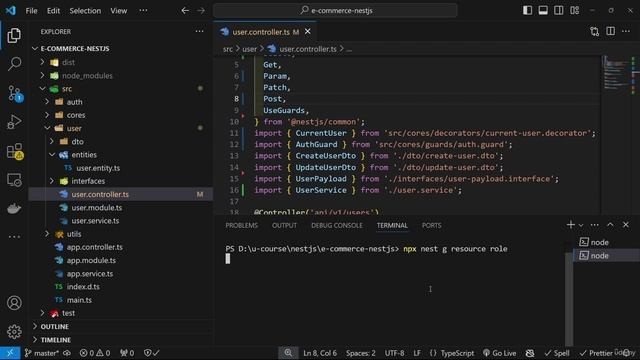Create a new terminal with plus icon
640x360 pixels.
coord(571,225)
